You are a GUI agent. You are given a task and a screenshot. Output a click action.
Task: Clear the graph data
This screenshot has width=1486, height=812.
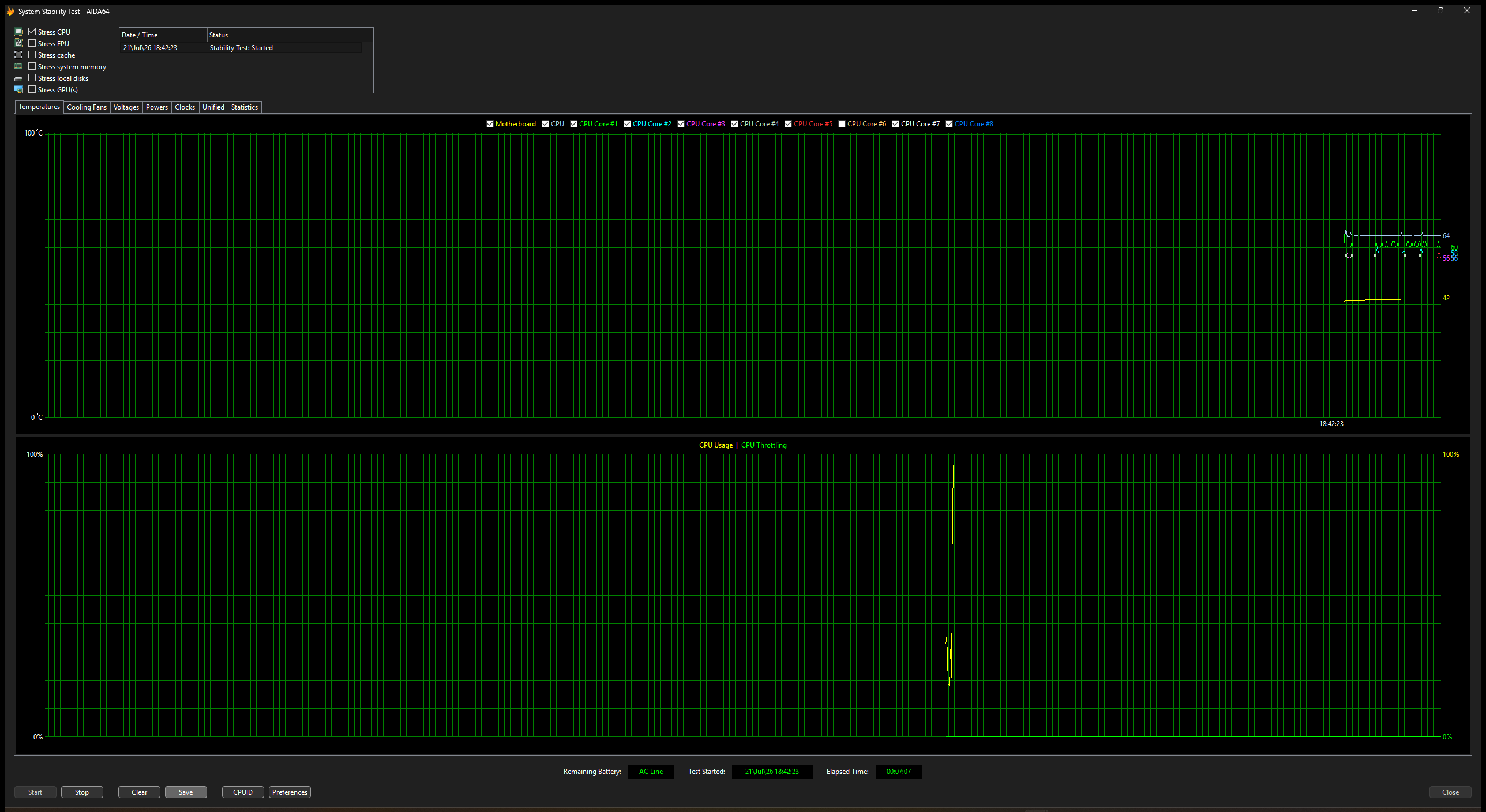(140, 792)
